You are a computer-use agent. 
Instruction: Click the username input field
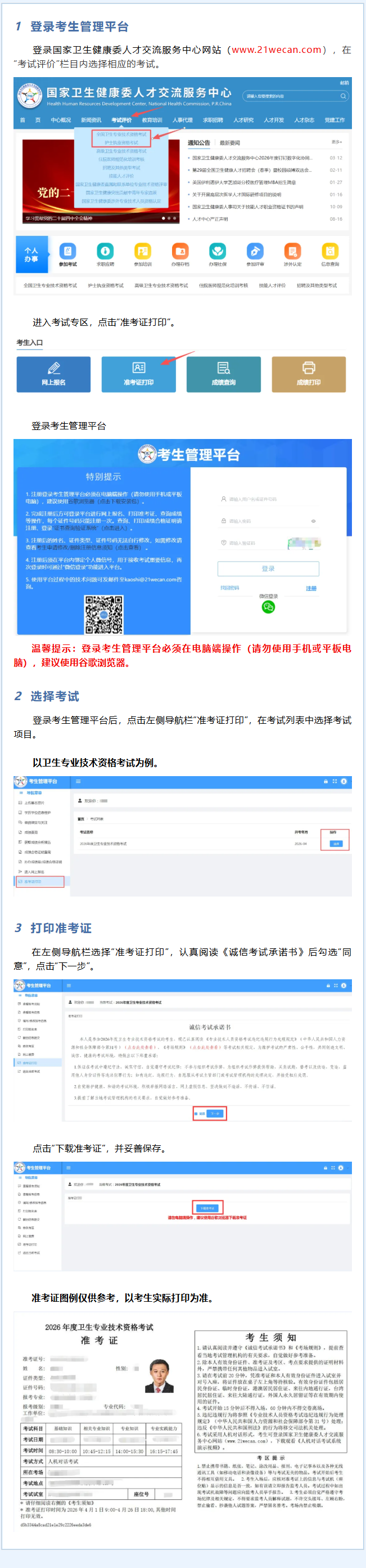coord(268,499)
